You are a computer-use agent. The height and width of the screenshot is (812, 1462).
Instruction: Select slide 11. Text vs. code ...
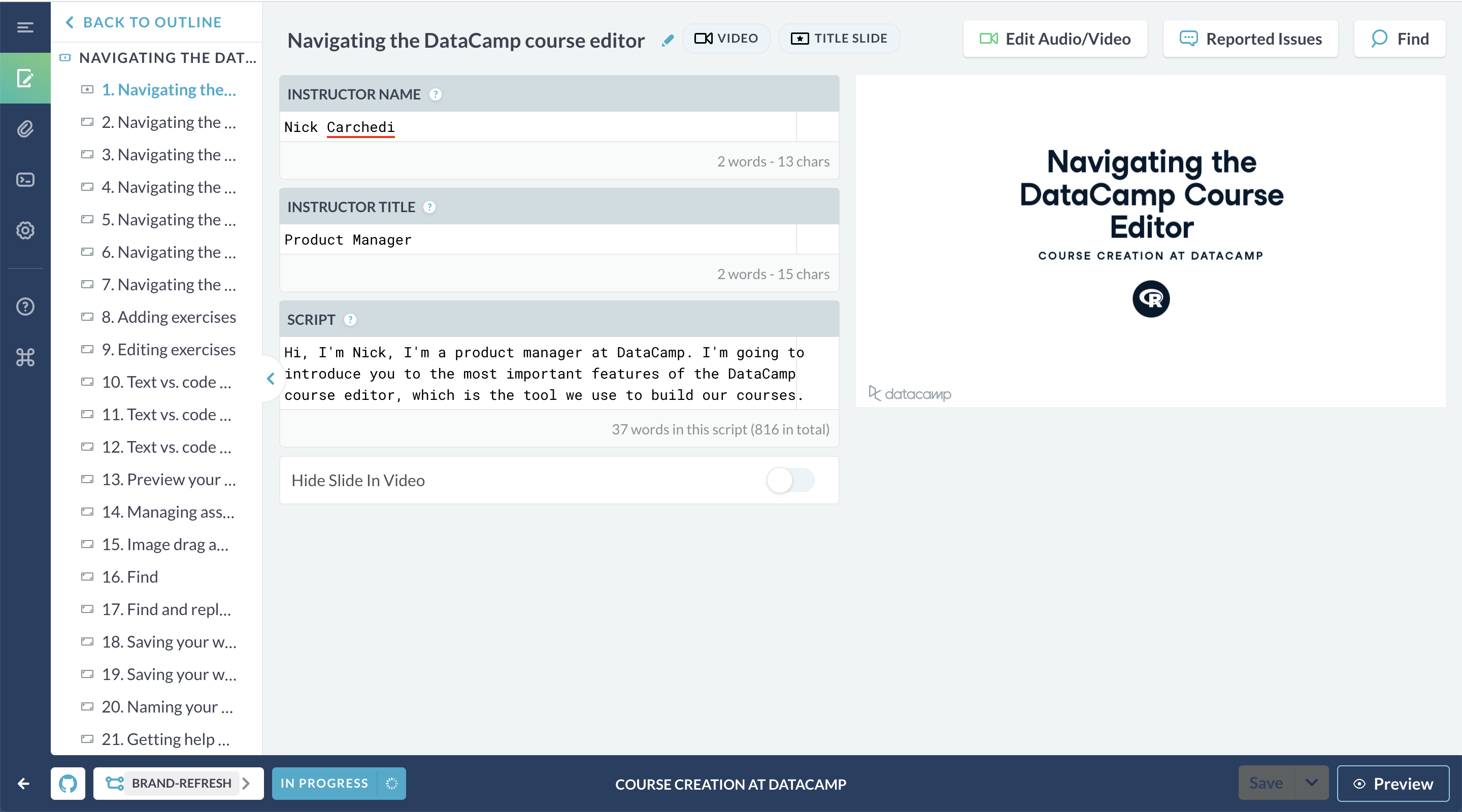(x=167, y=414)
